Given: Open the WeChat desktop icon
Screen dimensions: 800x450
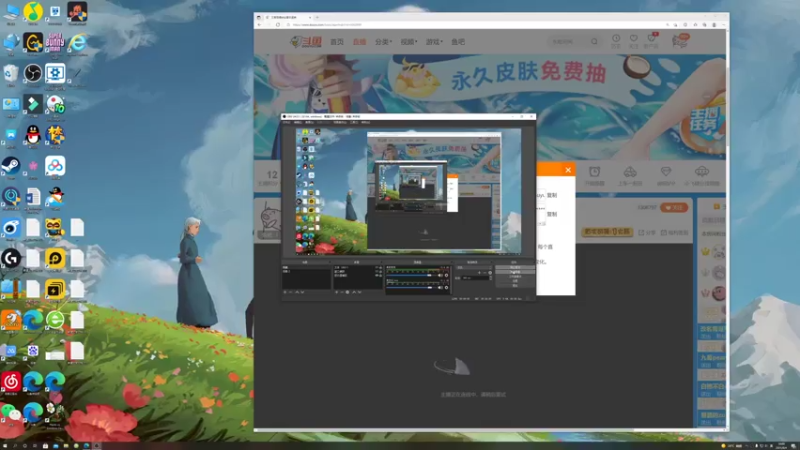Looking at the screenshot, I should (11, 412).
